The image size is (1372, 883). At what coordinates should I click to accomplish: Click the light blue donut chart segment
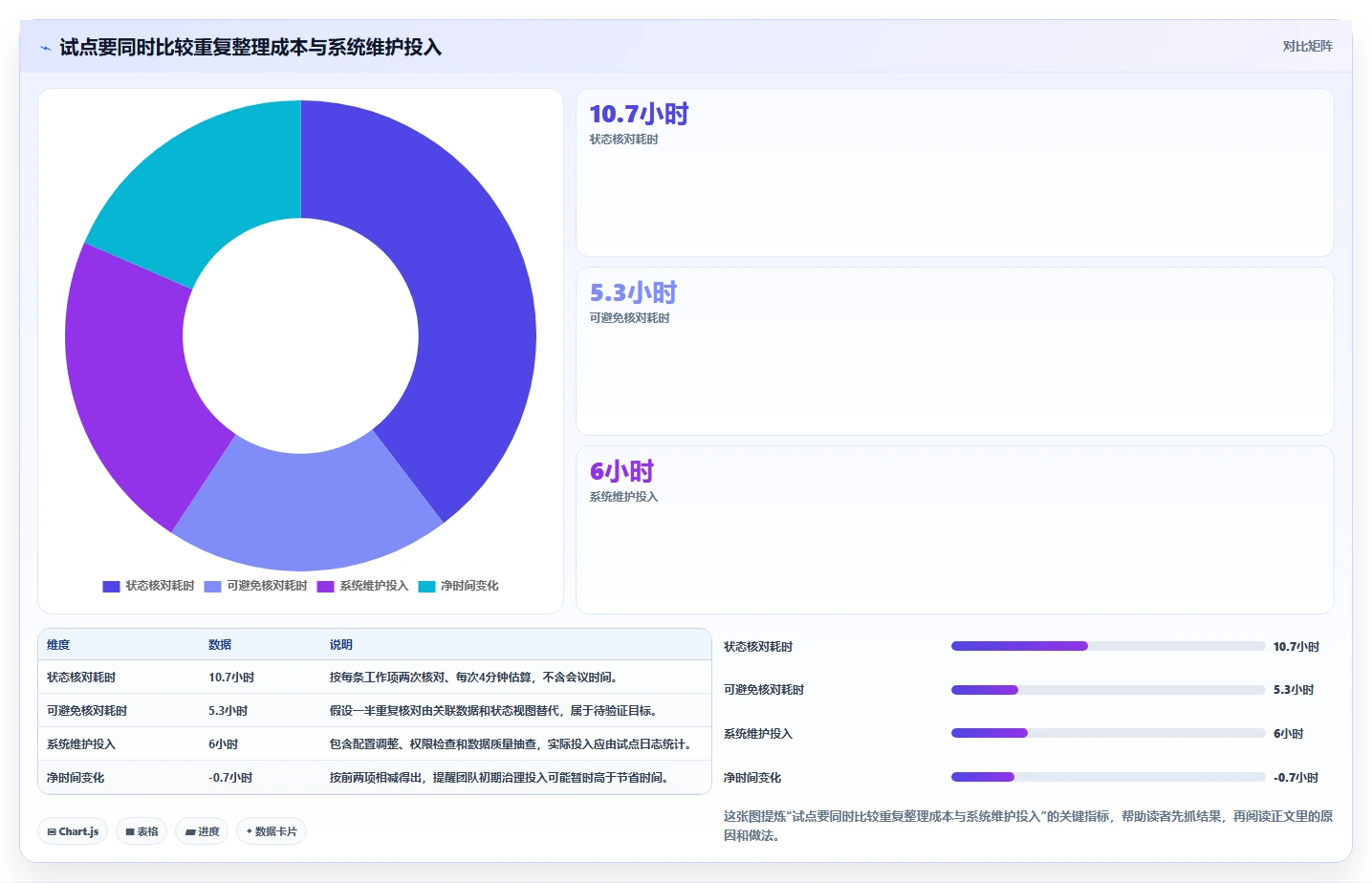click(306, 511)
